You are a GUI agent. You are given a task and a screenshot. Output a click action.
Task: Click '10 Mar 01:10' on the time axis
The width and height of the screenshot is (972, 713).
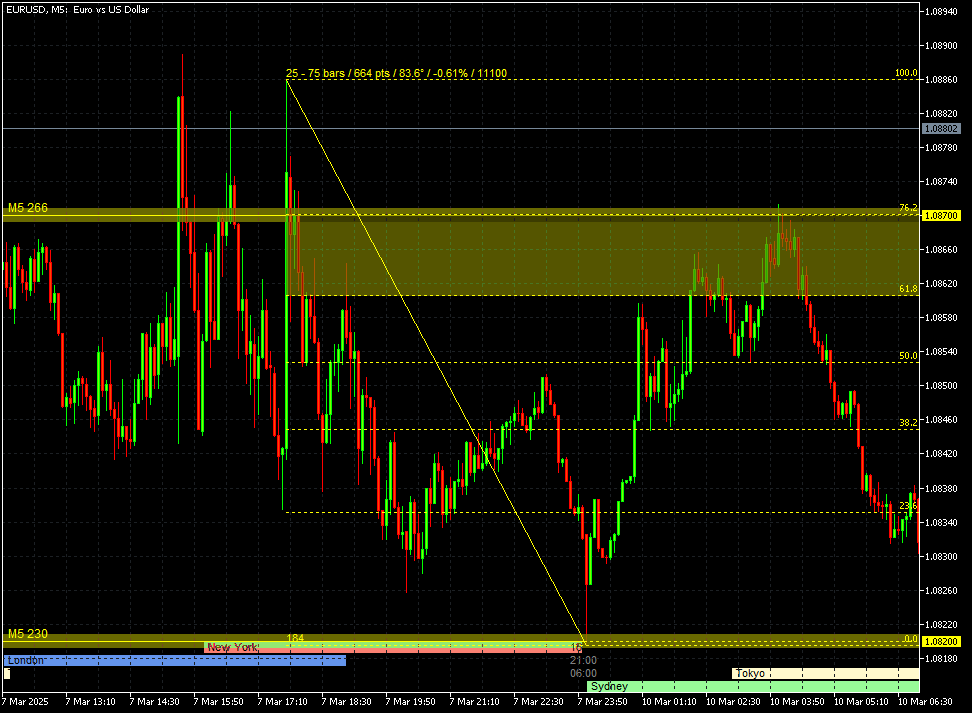pyautogui.click(x=669, y=702)
